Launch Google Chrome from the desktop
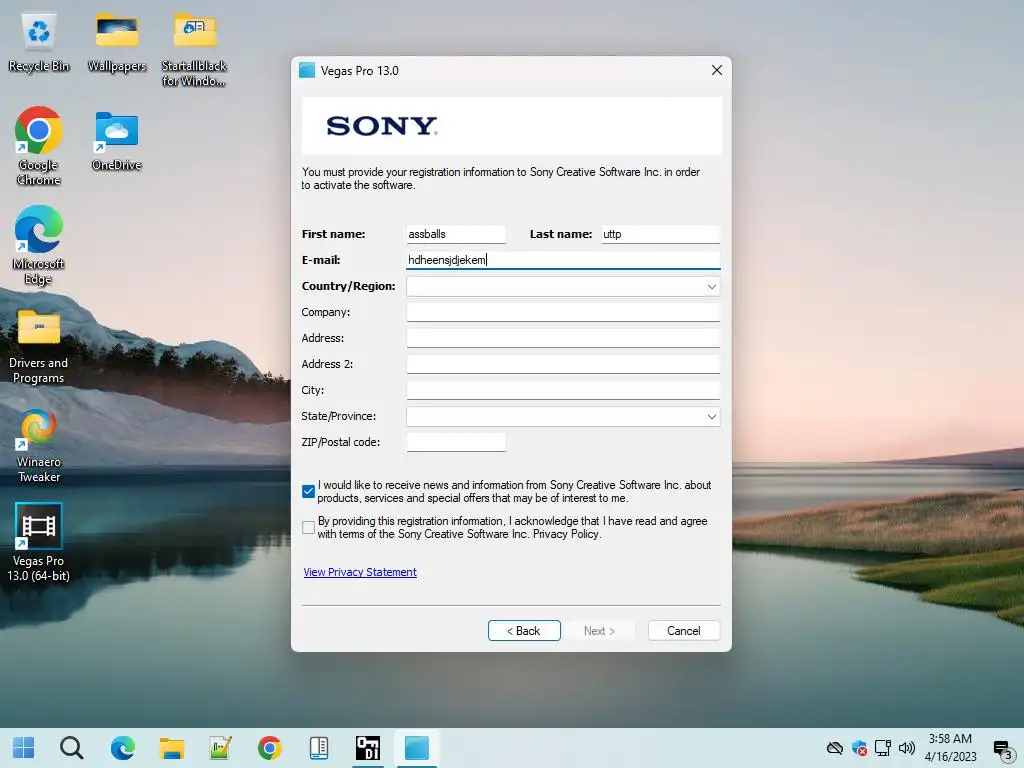Image resolution: width=1024 pixels, height=768 pixels. [39, 145]
